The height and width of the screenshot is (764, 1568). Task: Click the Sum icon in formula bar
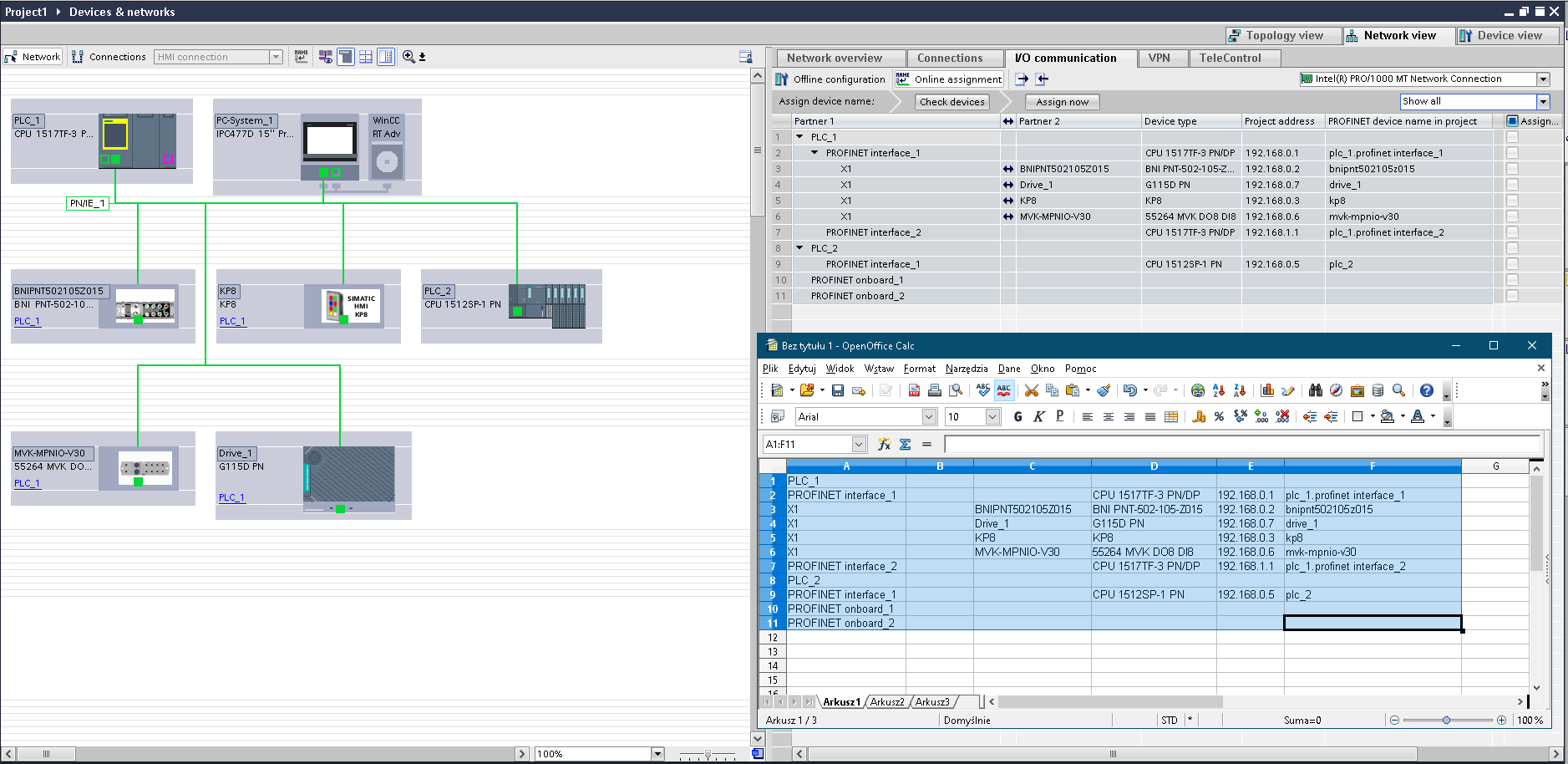(x=905, y=445)
